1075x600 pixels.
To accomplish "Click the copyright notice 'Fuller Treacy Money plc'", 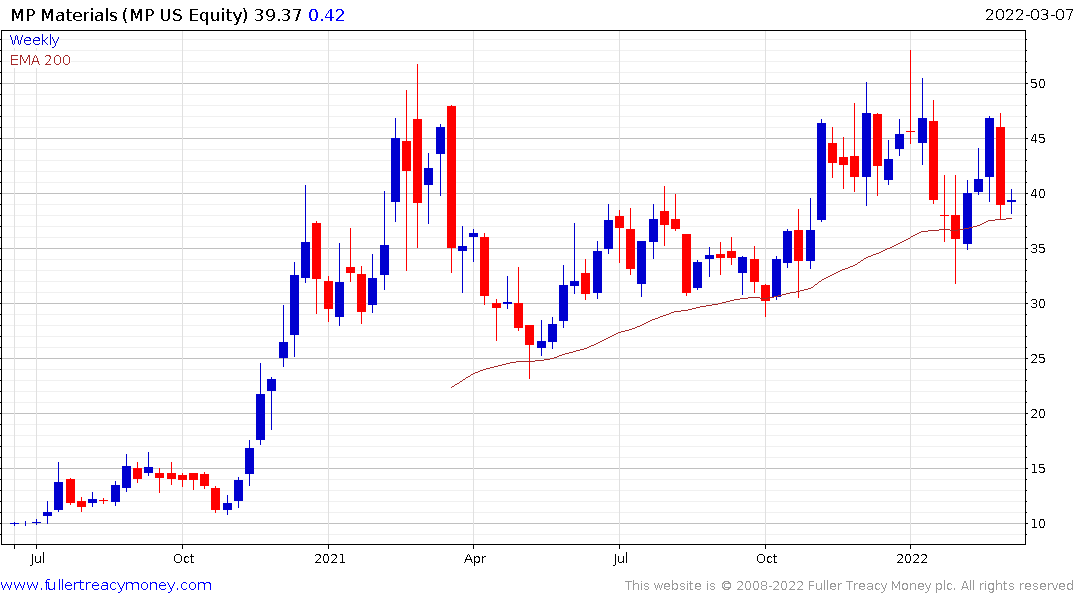I will [882, 586].
